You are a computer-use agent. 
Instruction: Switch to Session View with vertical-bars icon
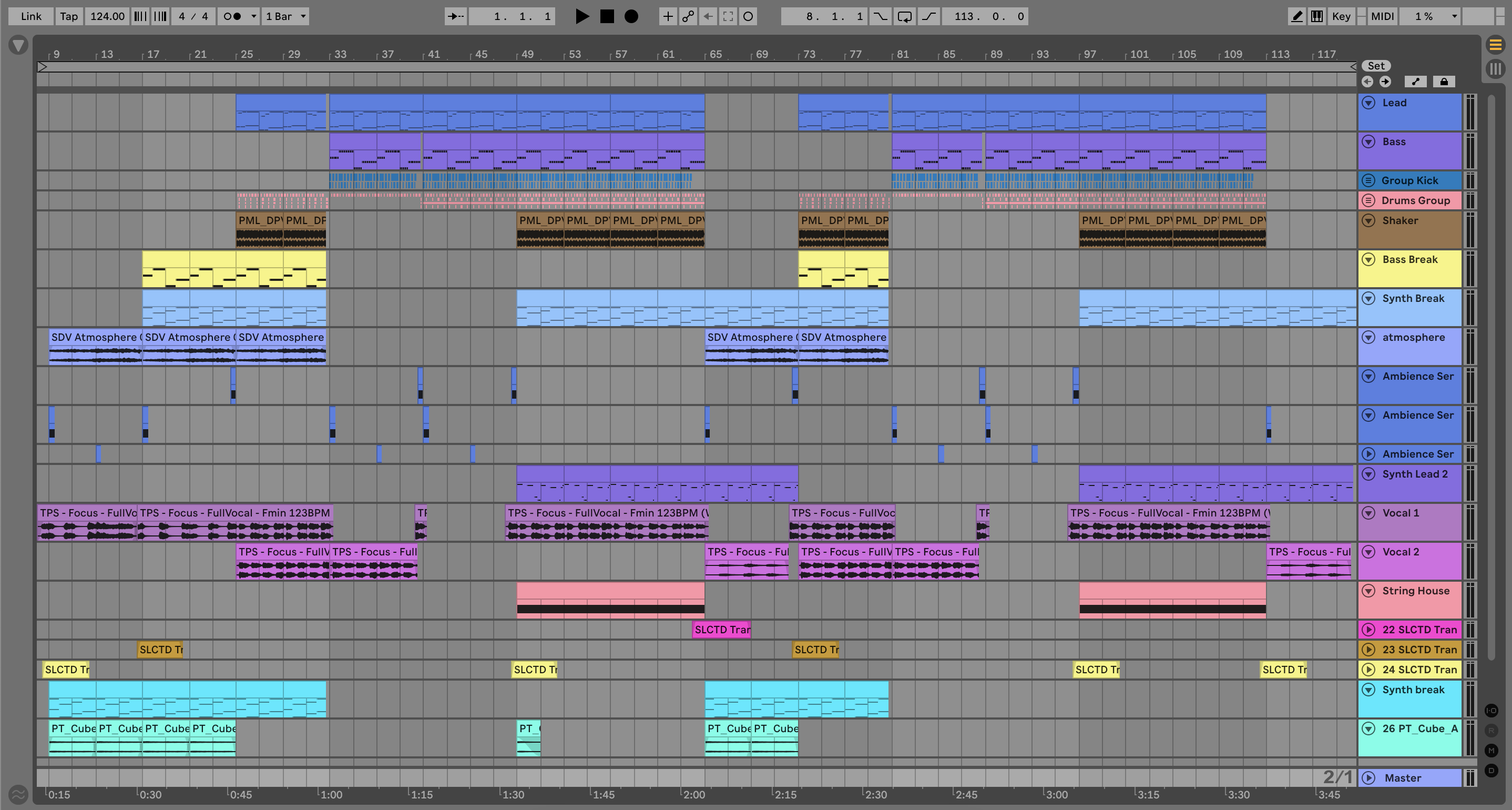1495,69
